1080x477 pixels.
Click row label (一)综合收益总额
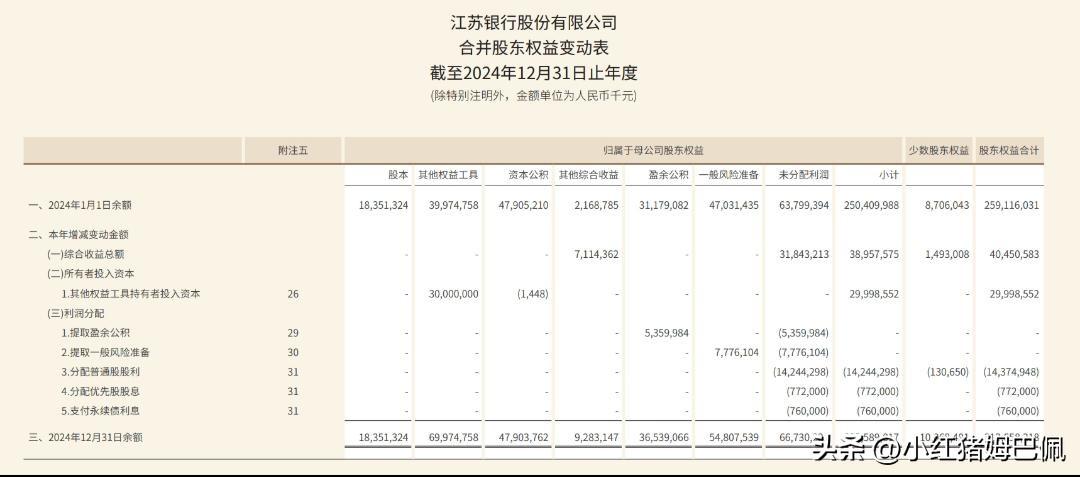tap(86, 255)
